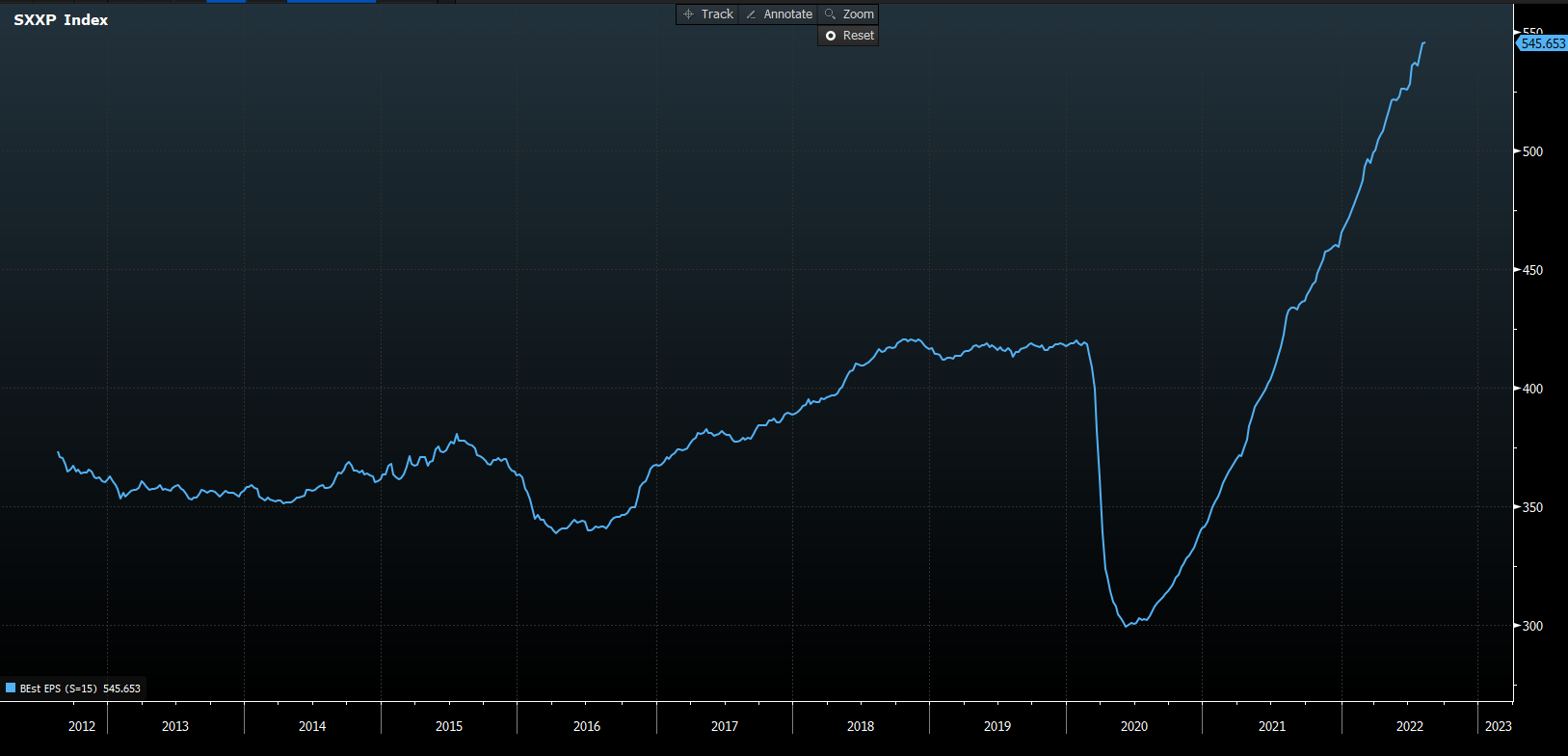1568x756 pixels.
Task: Click the 545.653 last-value price tag
Action: click(x=1543, y=43)
